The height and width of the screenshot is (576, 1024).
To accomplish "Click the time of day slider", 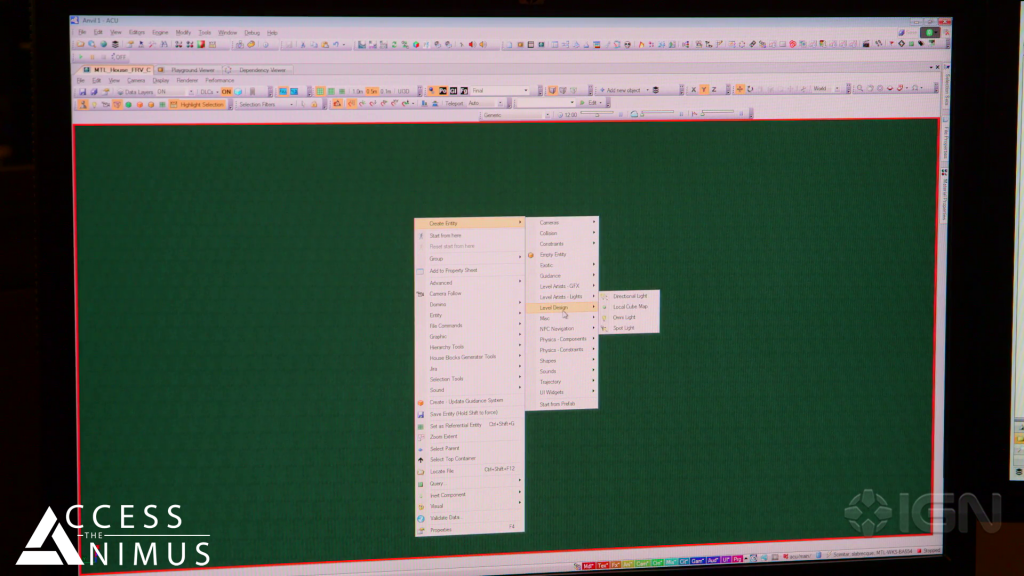I will pos(599,115).
